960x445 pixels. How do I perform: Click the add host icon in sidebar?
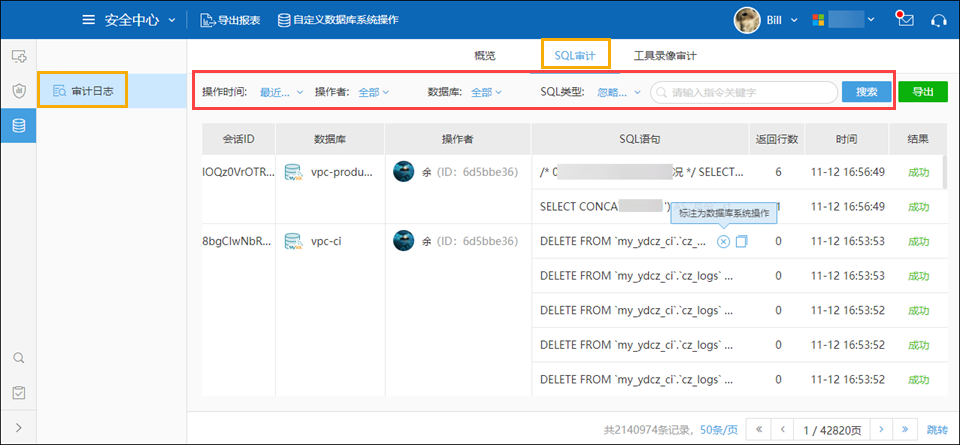pos(18,57)
